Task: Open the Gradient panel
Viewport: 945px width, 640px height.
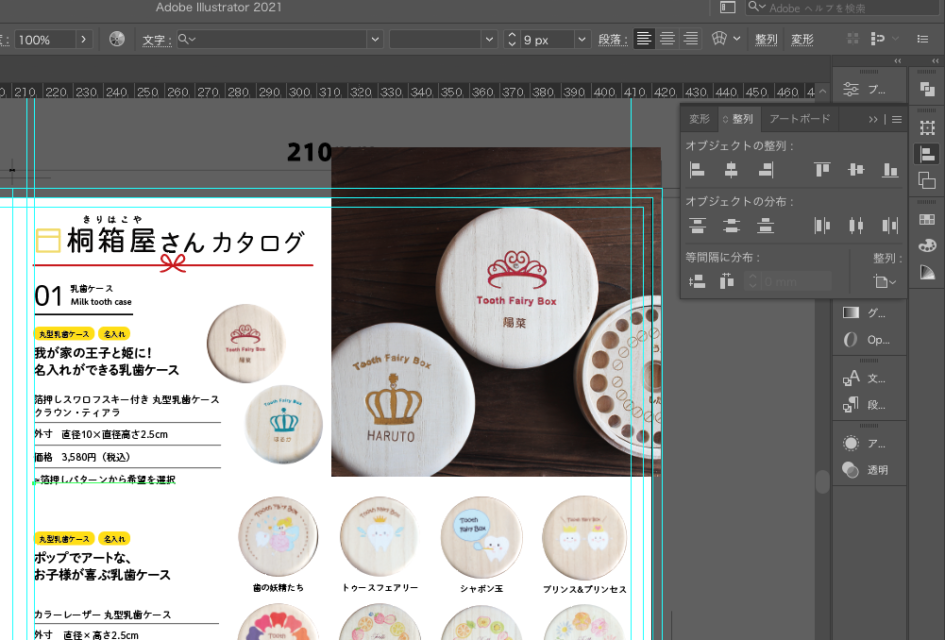Action: pos(865,313)
